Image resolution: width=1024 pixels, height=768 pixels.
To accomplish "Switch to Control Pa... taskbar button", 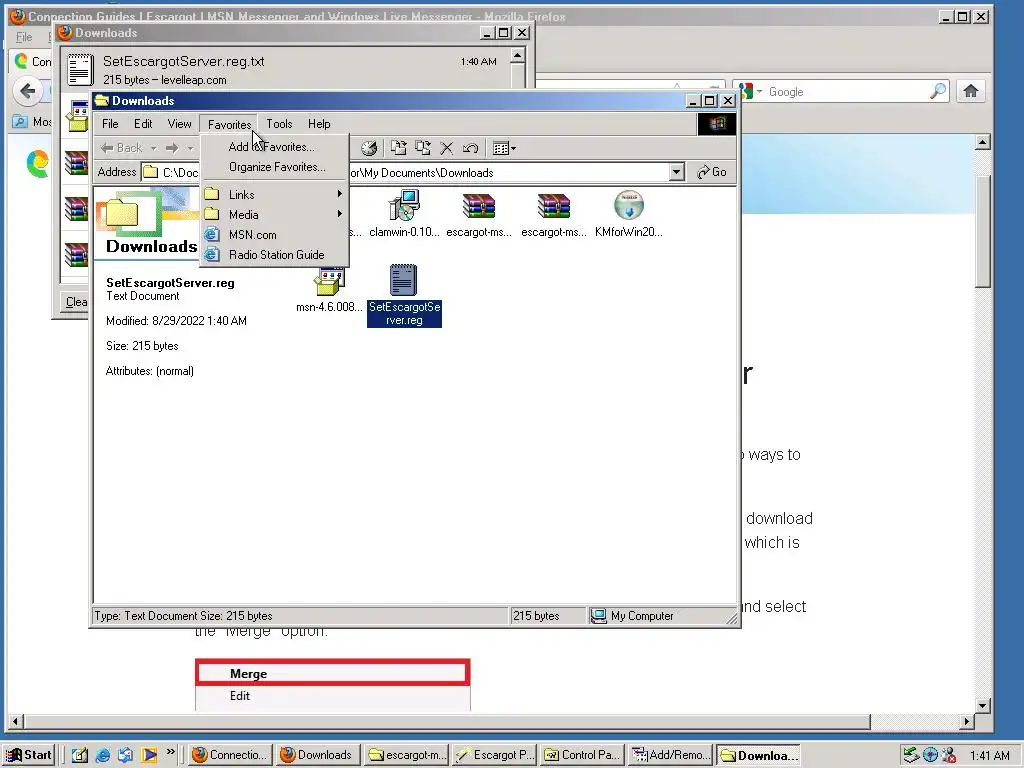I will (x=583, y=755).
